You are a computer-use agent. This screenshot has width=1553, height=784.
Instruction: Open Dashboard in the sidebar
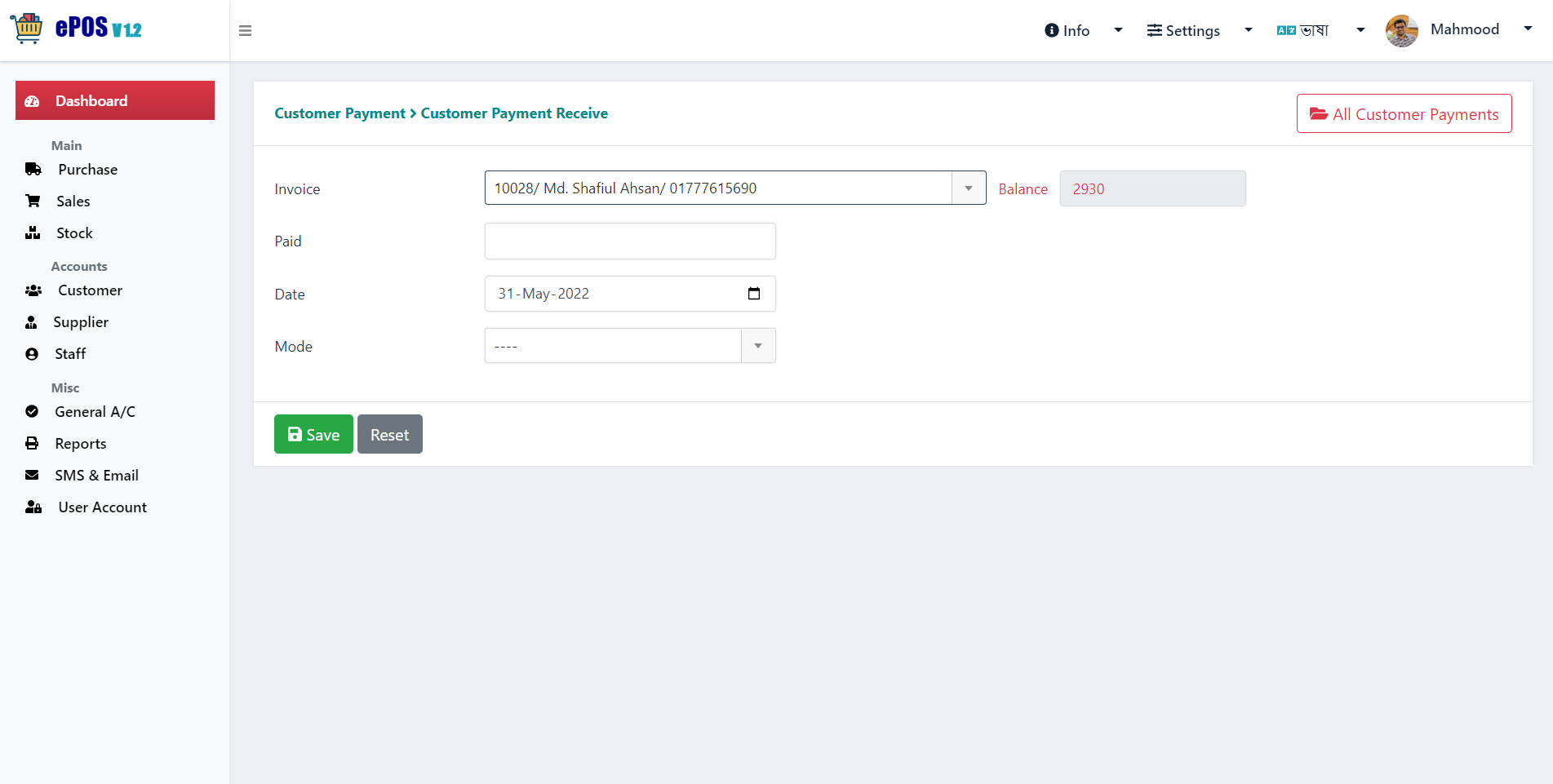click(x=115, y=100)
